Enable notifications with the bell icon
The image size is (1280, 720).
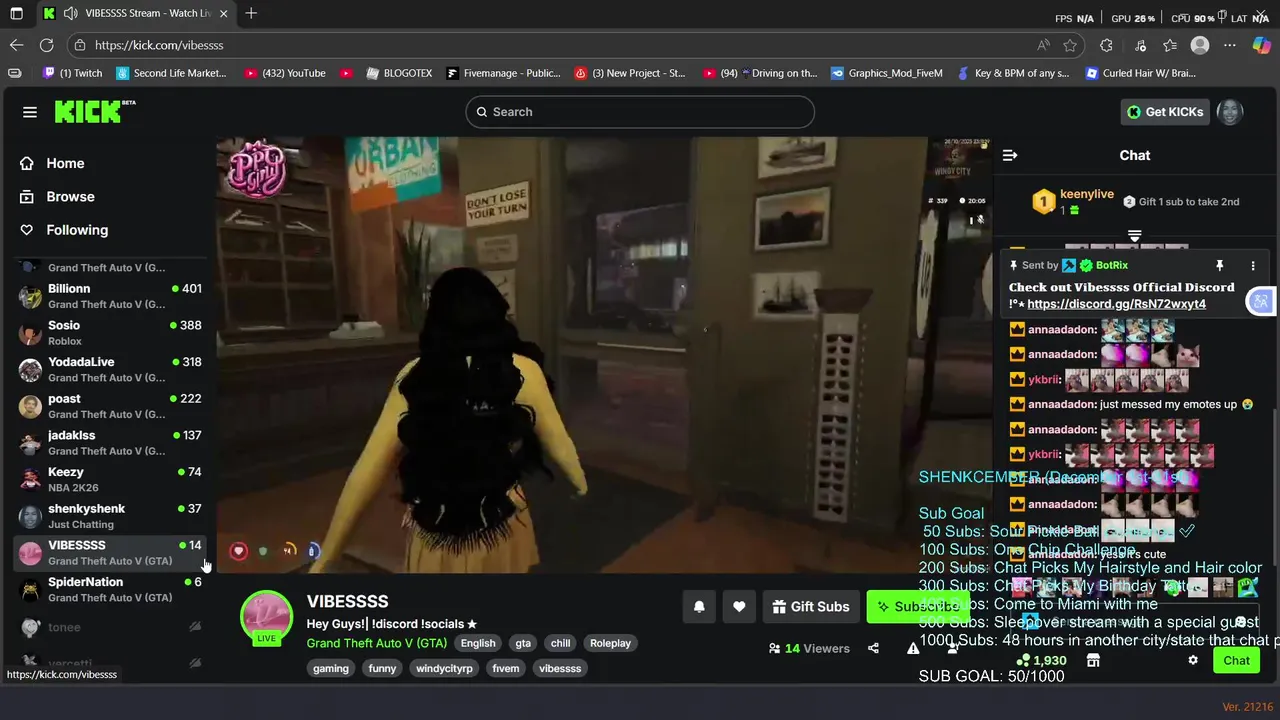(699, 606)
